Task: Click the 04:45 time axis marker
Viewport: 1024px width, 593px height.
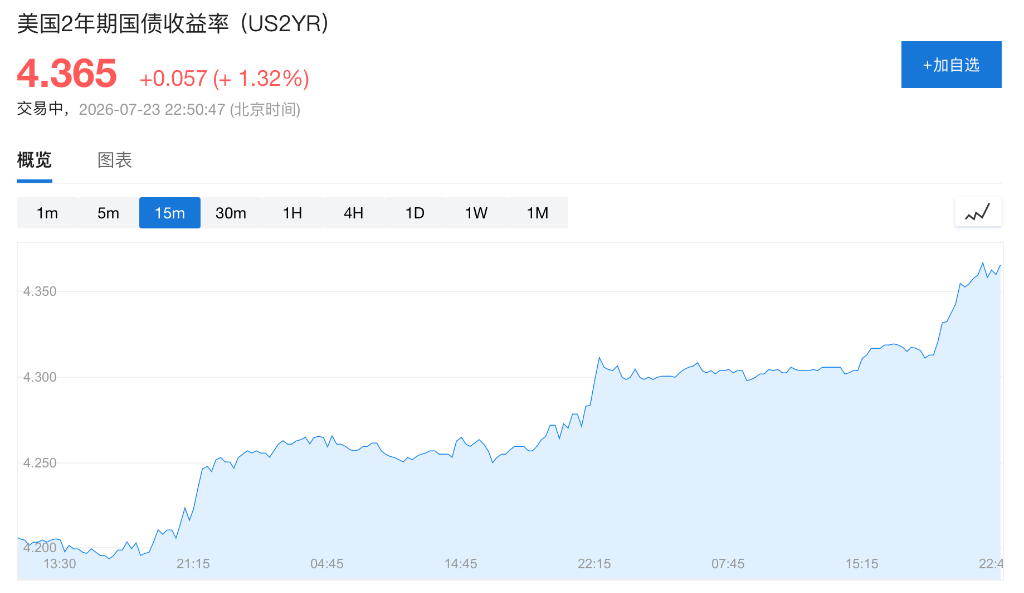Action: (327, 564)
